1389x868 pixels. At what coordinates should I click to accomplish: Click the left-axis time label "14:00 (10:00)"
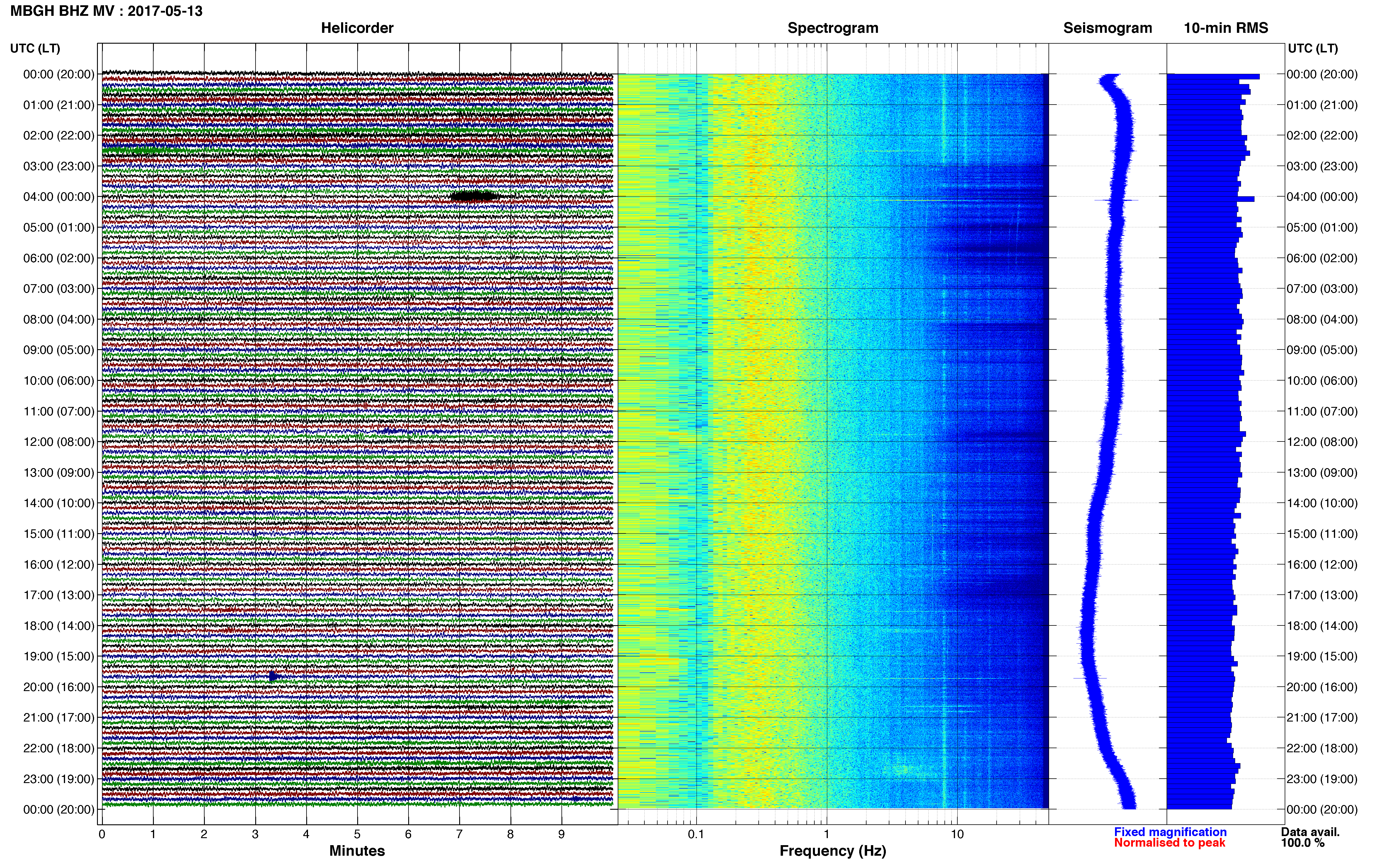click(x=59, y=504)
